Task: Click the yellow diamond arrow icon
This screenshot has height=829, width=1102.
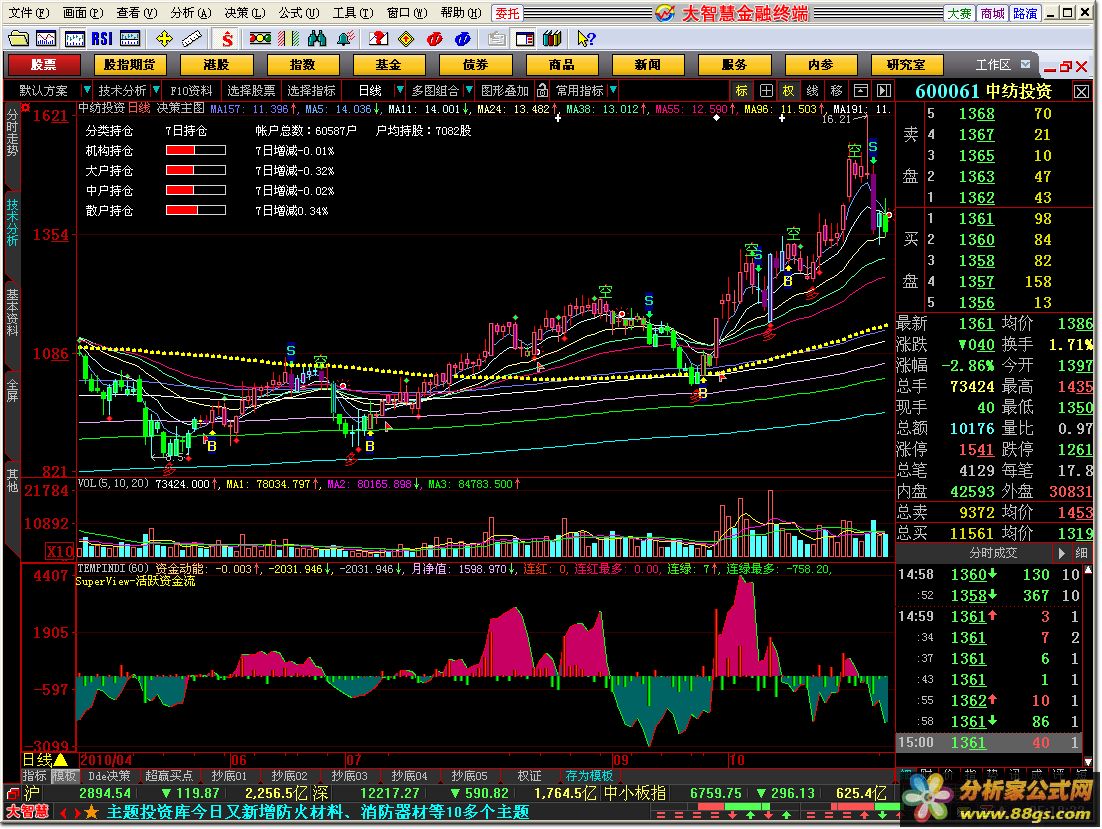Action: 406,39
